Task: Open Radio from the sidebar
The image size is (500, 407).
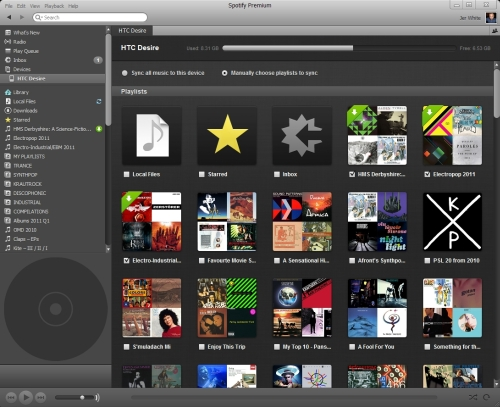Action: pos(20,42)
